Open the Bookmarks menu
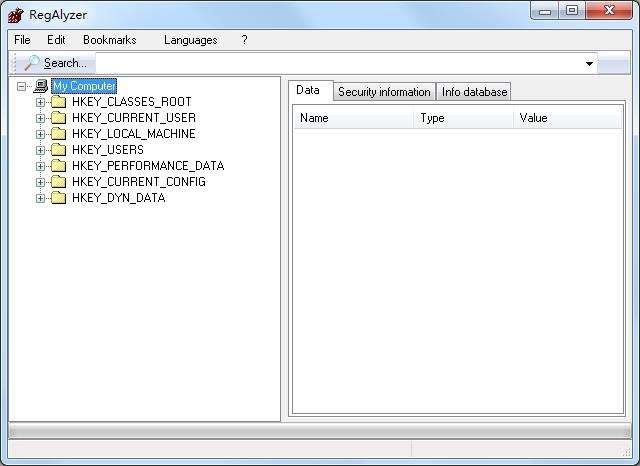Screen dimensions: 640x466 pos(109,40)
